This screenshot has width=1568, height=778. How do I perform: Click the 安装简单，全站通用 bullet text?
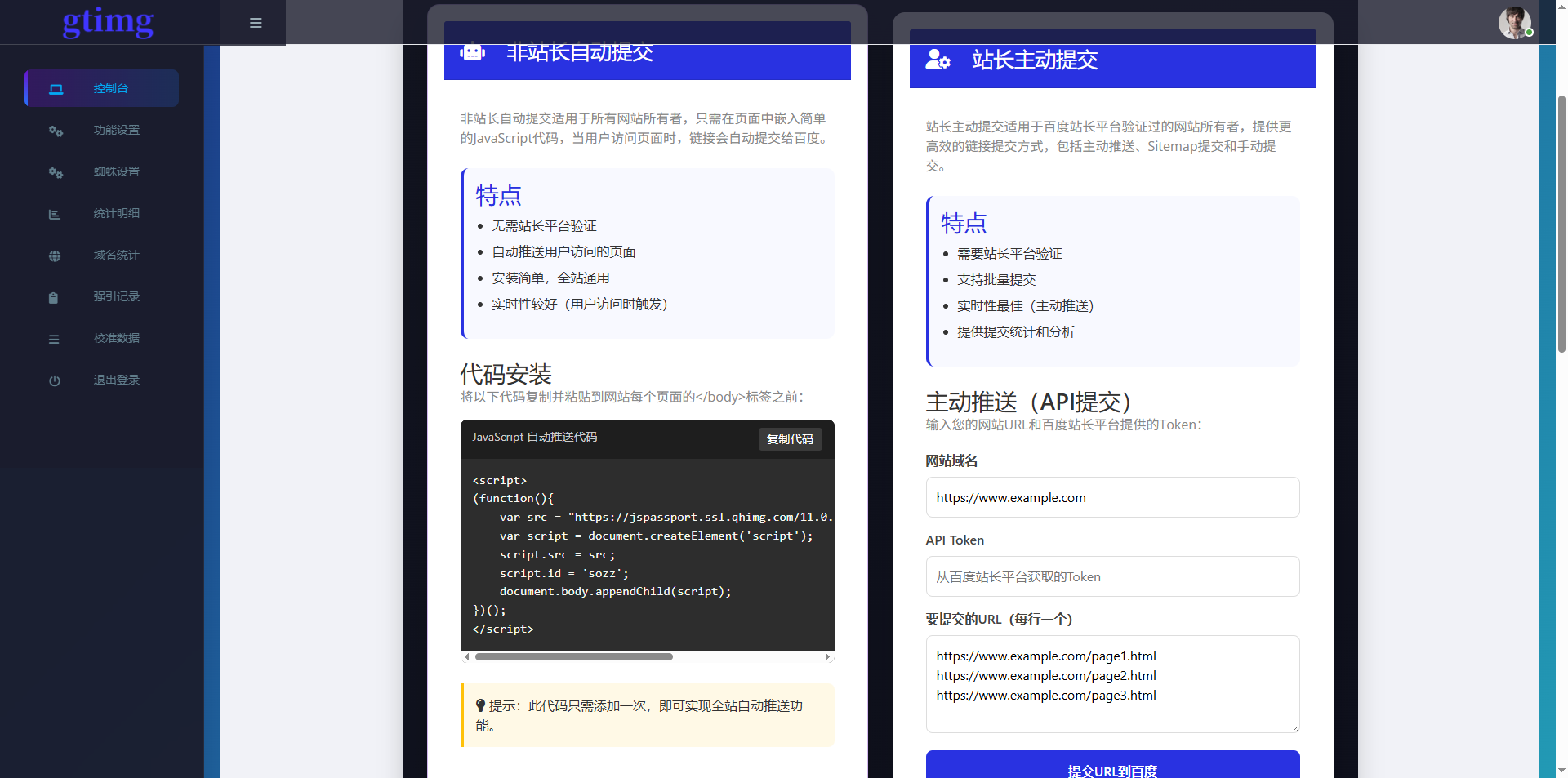pyautogui.click(x=550, y=278)
